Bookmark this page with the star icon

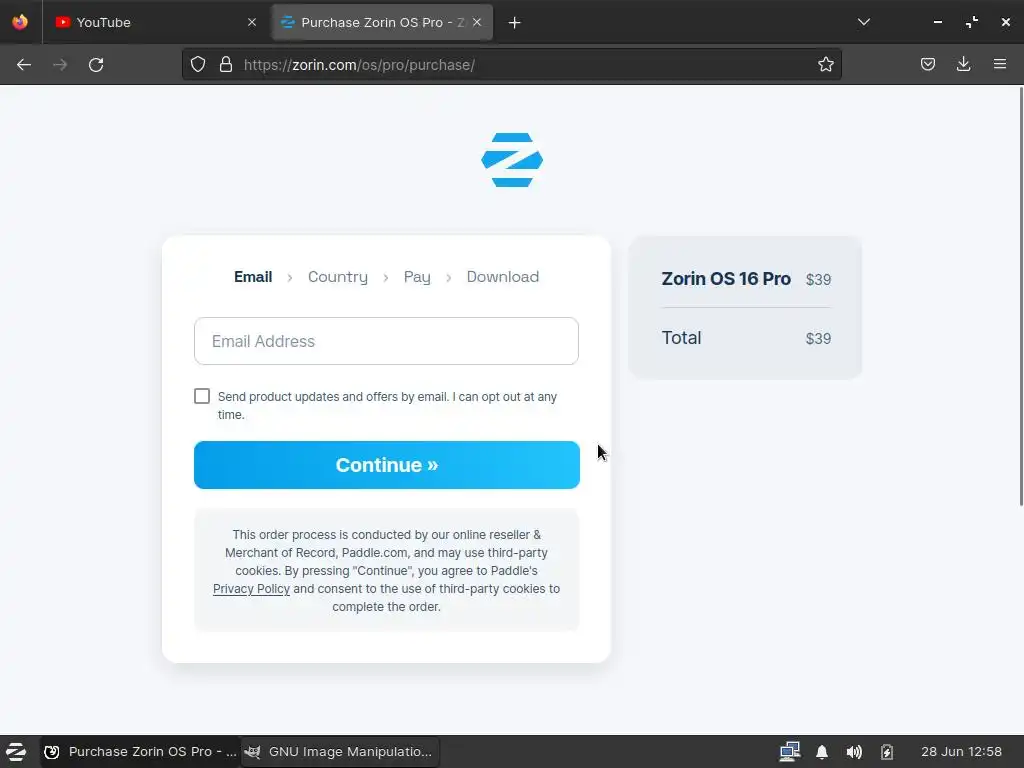[x=825, y=64]
